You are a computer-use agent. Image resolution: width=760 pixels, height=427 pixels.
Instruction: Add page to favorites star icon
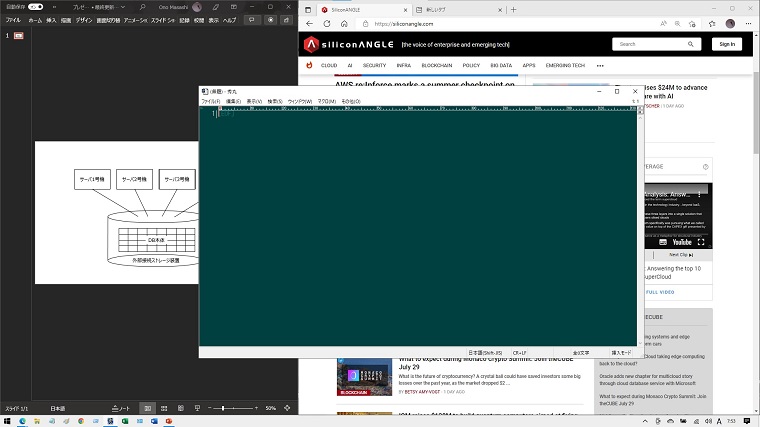(694, 23)
